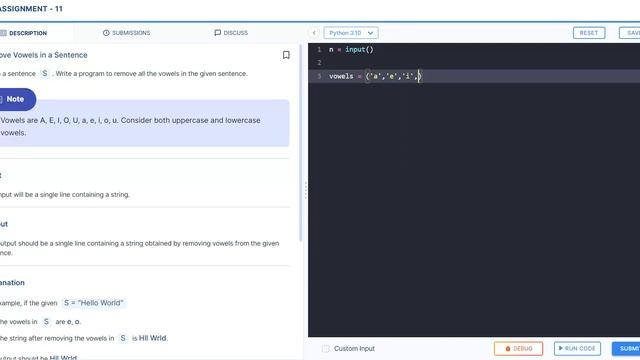Collapse the description panel using the left chevron
The width and height of the screenshot is (640, 360).
[x=314, y=33]
